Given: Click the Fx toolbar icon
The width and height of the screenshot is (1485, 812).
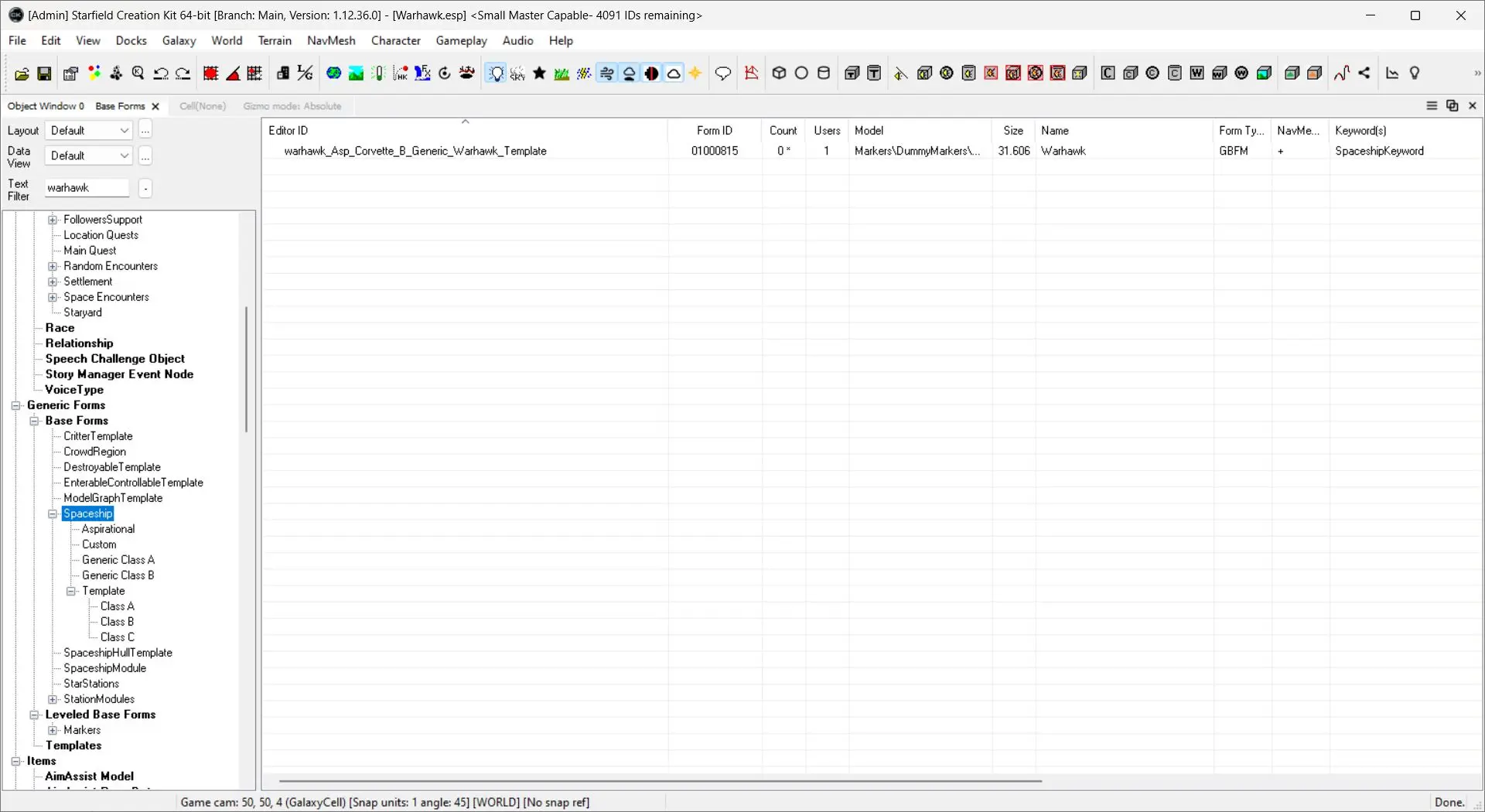Looking at the screenshot, I should [422, 73].
